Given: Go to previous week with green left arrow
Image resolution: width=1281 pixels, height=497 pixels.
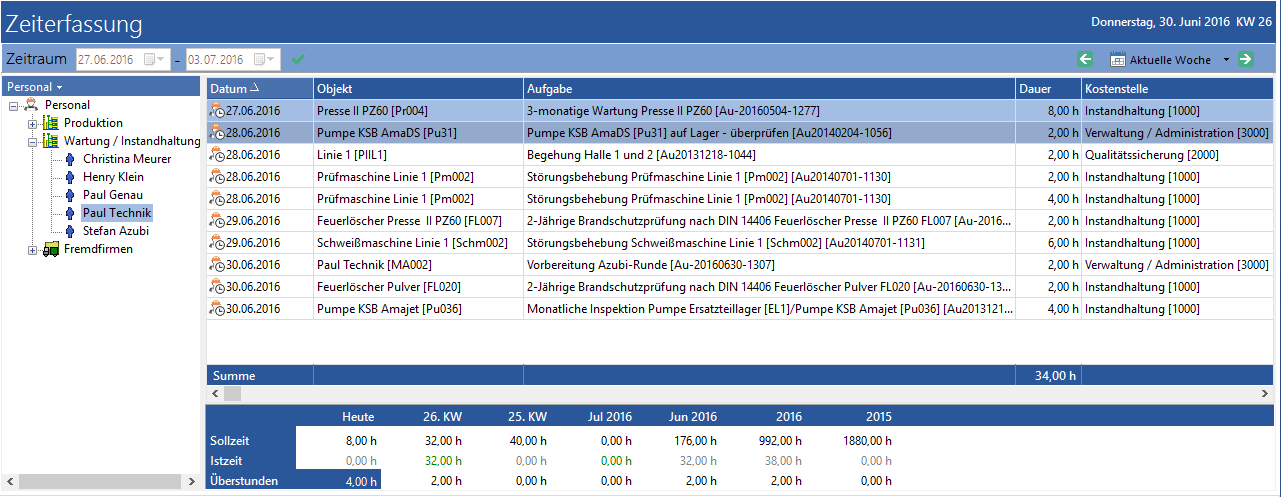Looking at the screenshot, I should [1085, 60].
